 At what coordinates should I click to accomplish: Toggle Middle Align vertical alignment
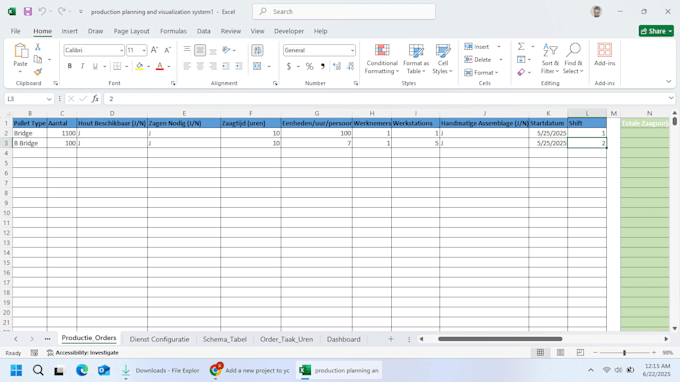tap(200, 50)
